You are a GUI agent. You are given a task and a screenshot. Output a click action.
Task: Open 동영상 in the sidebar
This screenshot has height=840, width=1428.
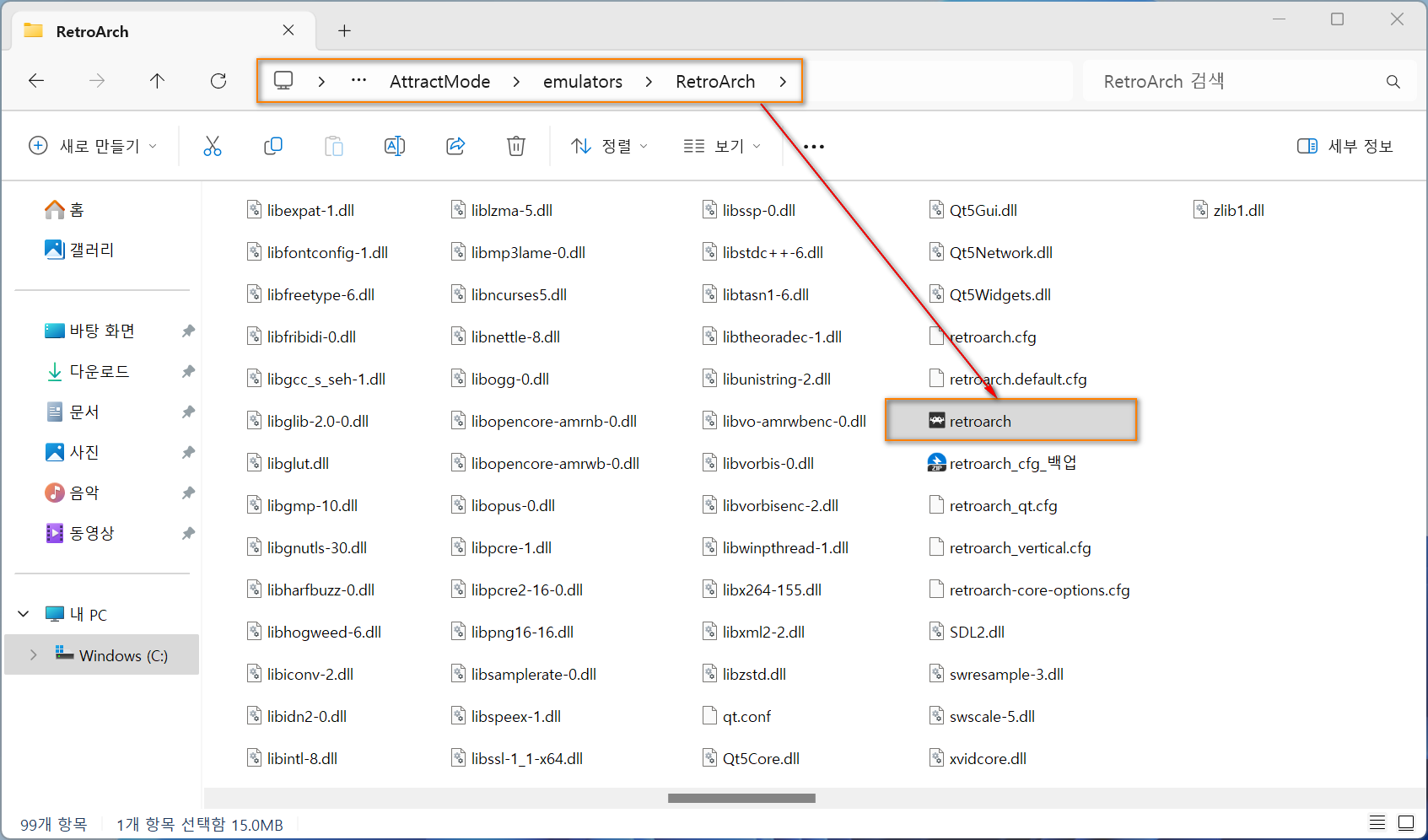[x=79, y=533]
